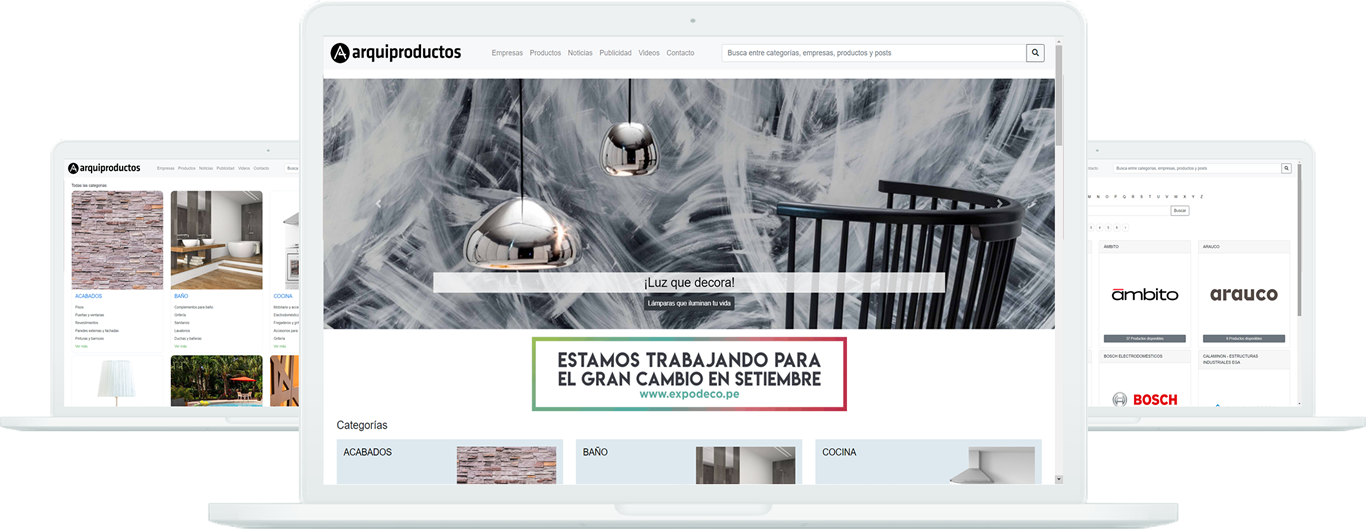Click search magnifier icon on right laptop
1366x529 pixels.
pos(1286,169)
